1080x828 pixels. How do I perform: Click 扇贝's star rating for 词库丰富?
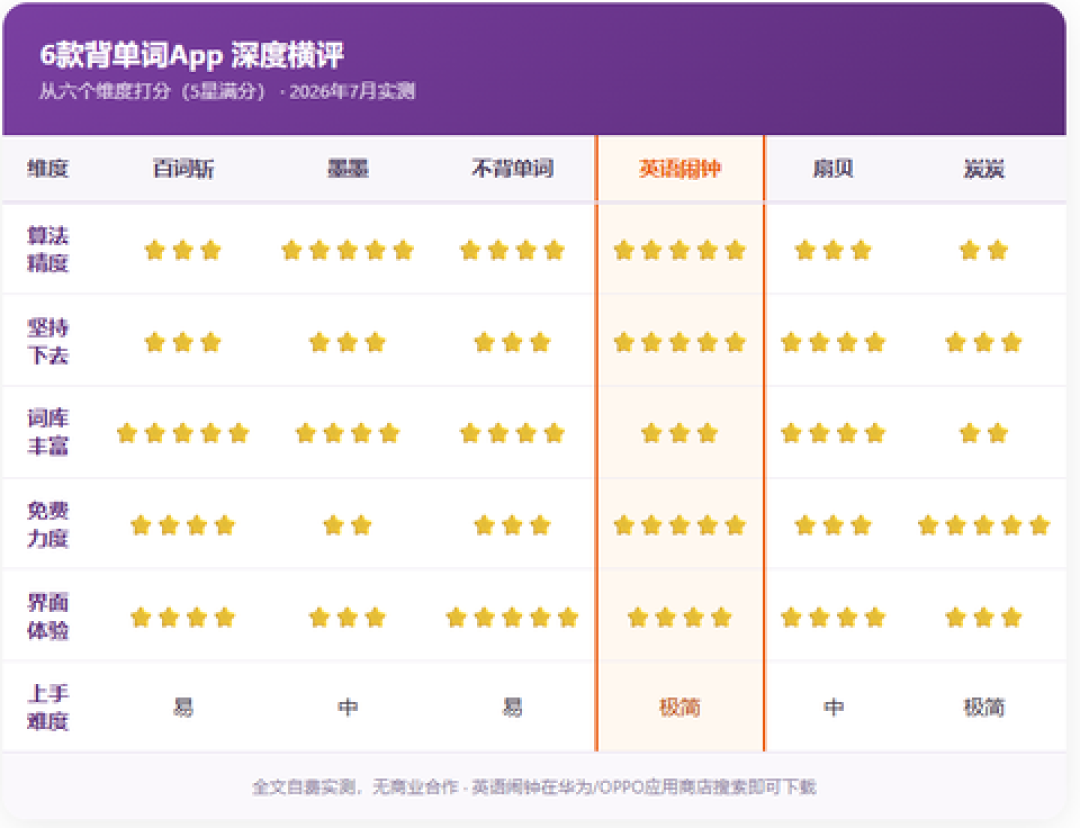tap(833, 433)
